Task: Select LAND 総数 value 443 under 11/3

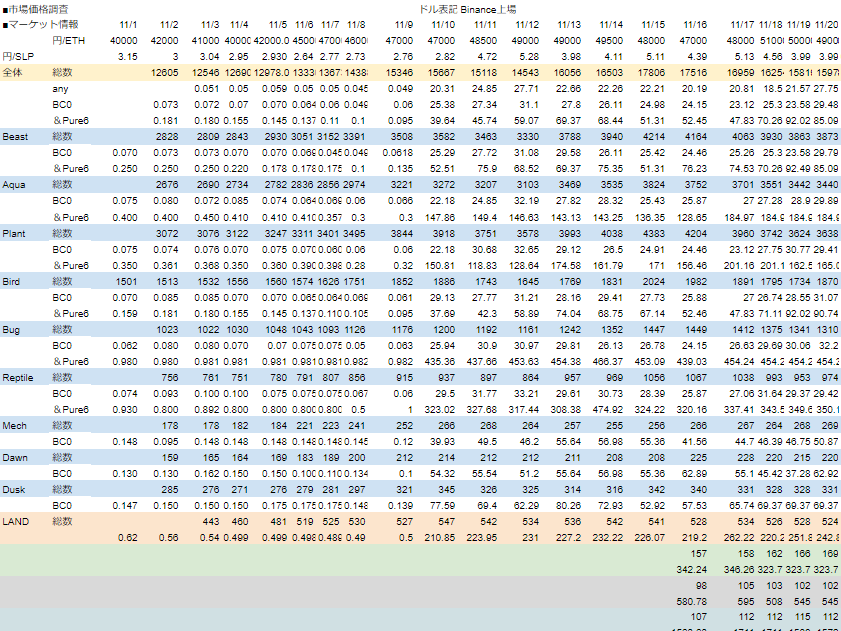Action: point(210,523)
